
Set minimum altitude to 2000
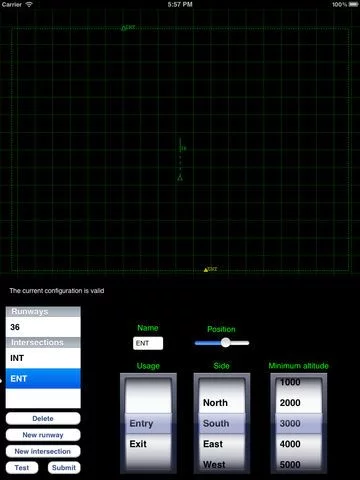299,403
